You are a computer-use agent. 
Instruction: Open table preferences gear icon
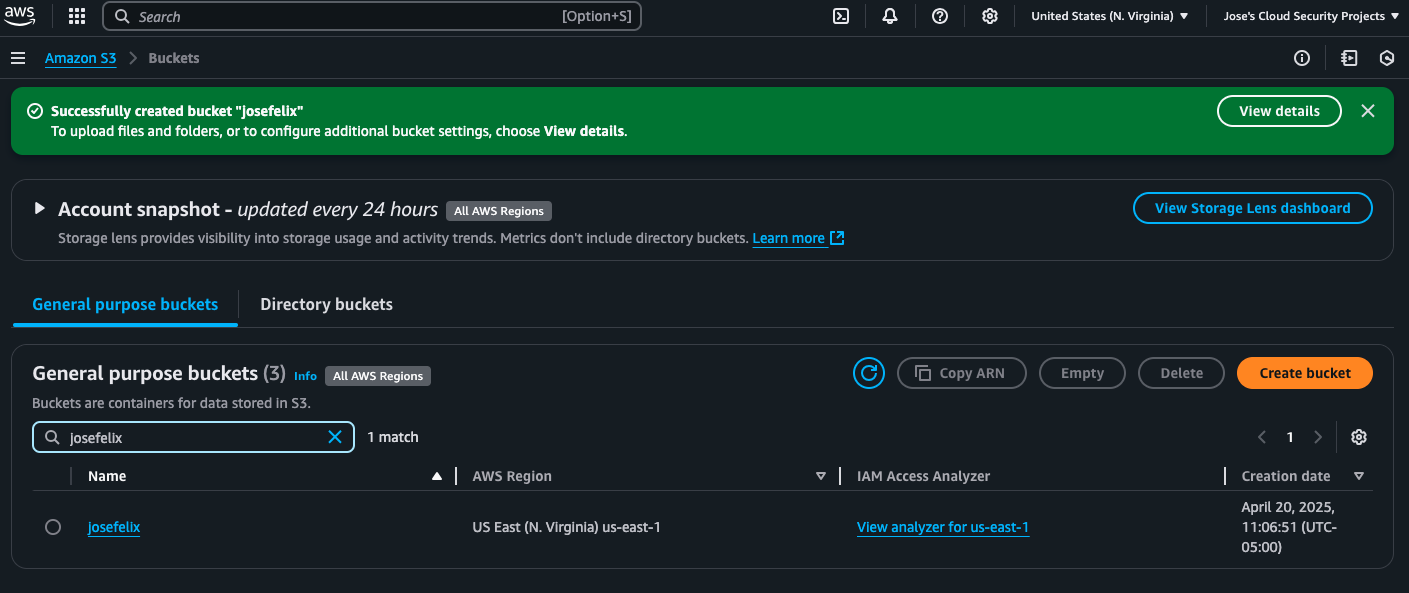[x=1358, y=437]
